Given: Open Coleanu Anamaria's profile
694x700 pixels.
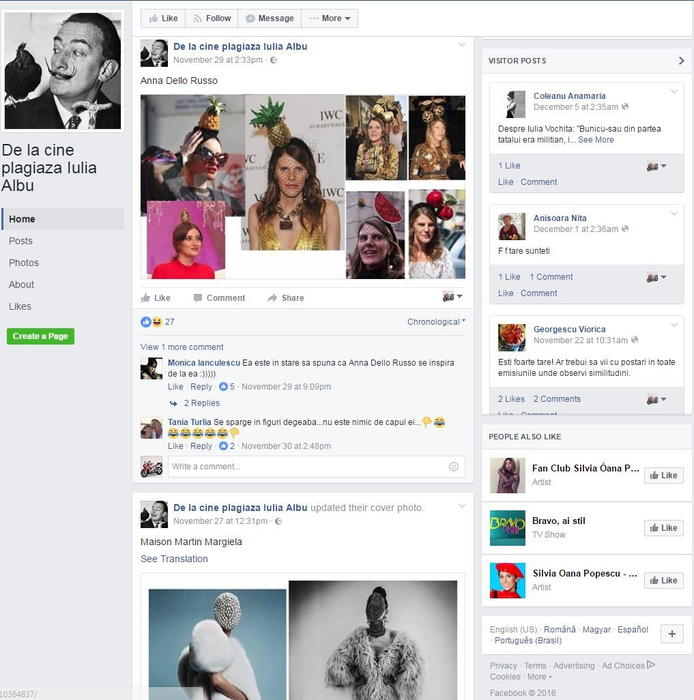Looking at the screenshot, I should 569,96.
